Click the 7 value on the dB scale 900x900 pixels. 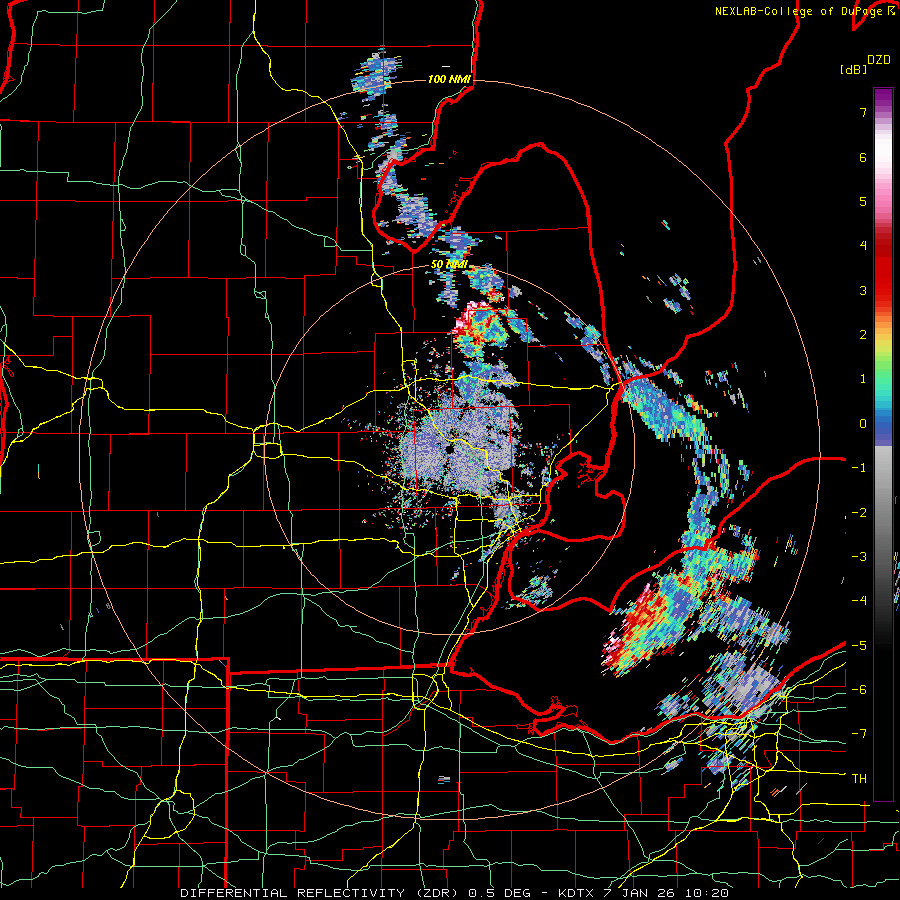863,112
